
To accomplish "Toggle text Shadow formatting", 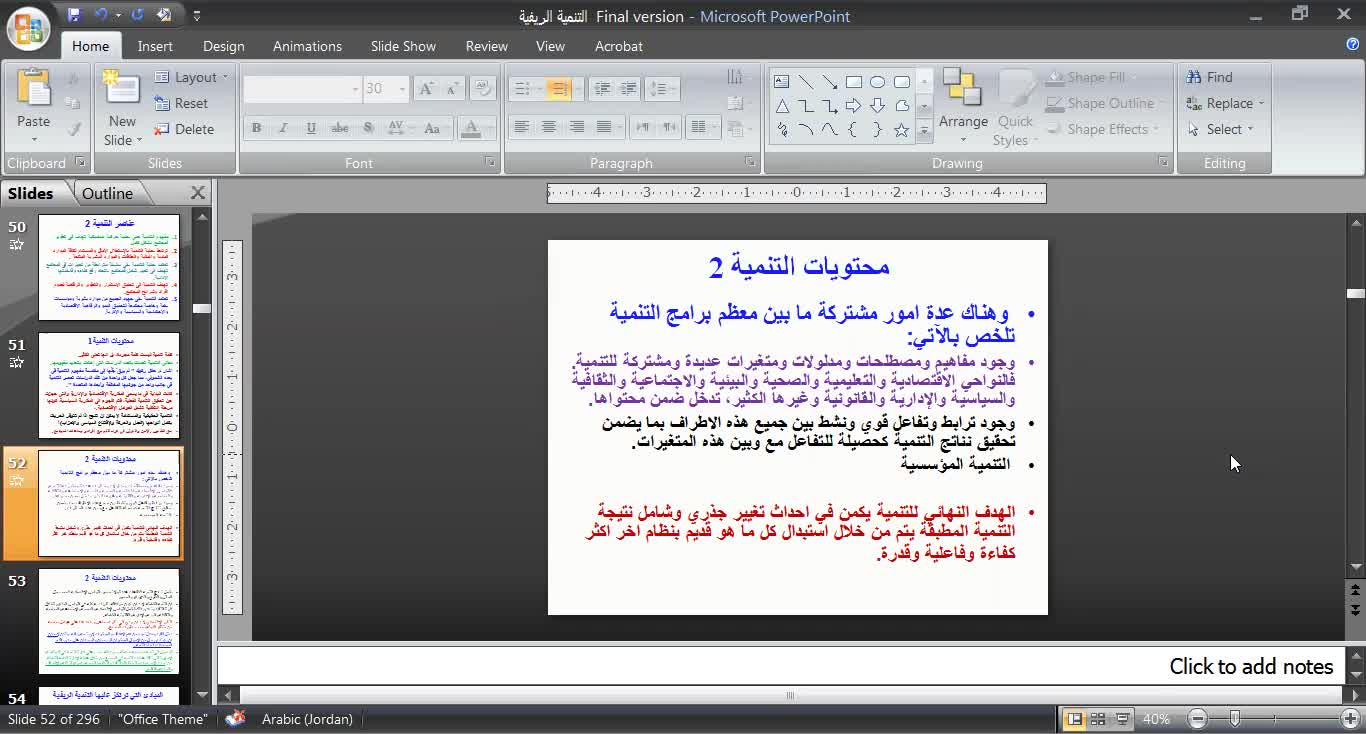I will click(368, 128).
